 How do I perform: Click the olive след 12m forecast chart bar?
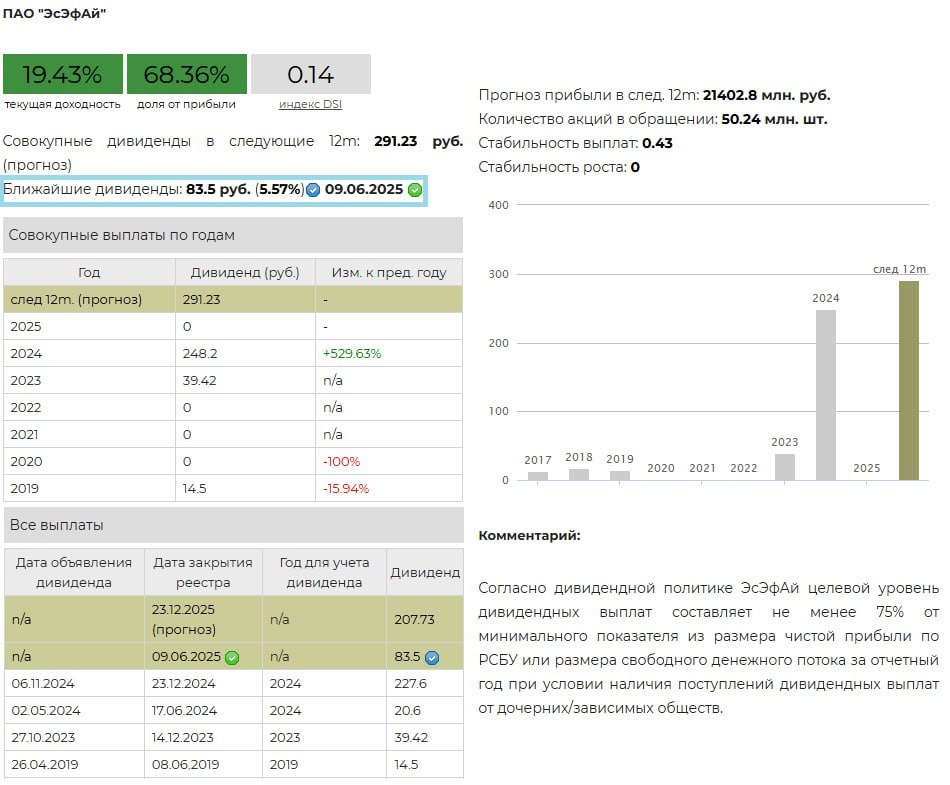click(x=908, y=380)
